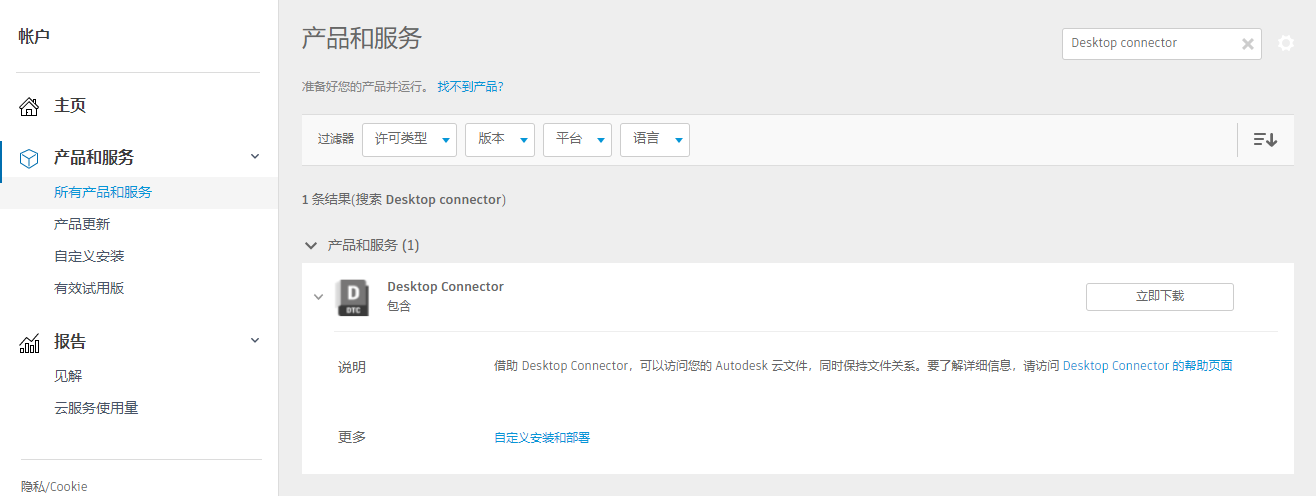The image size is (1316, 496).
Task: Clear the Desktop connector search text
Action: tap(1247, 44)
